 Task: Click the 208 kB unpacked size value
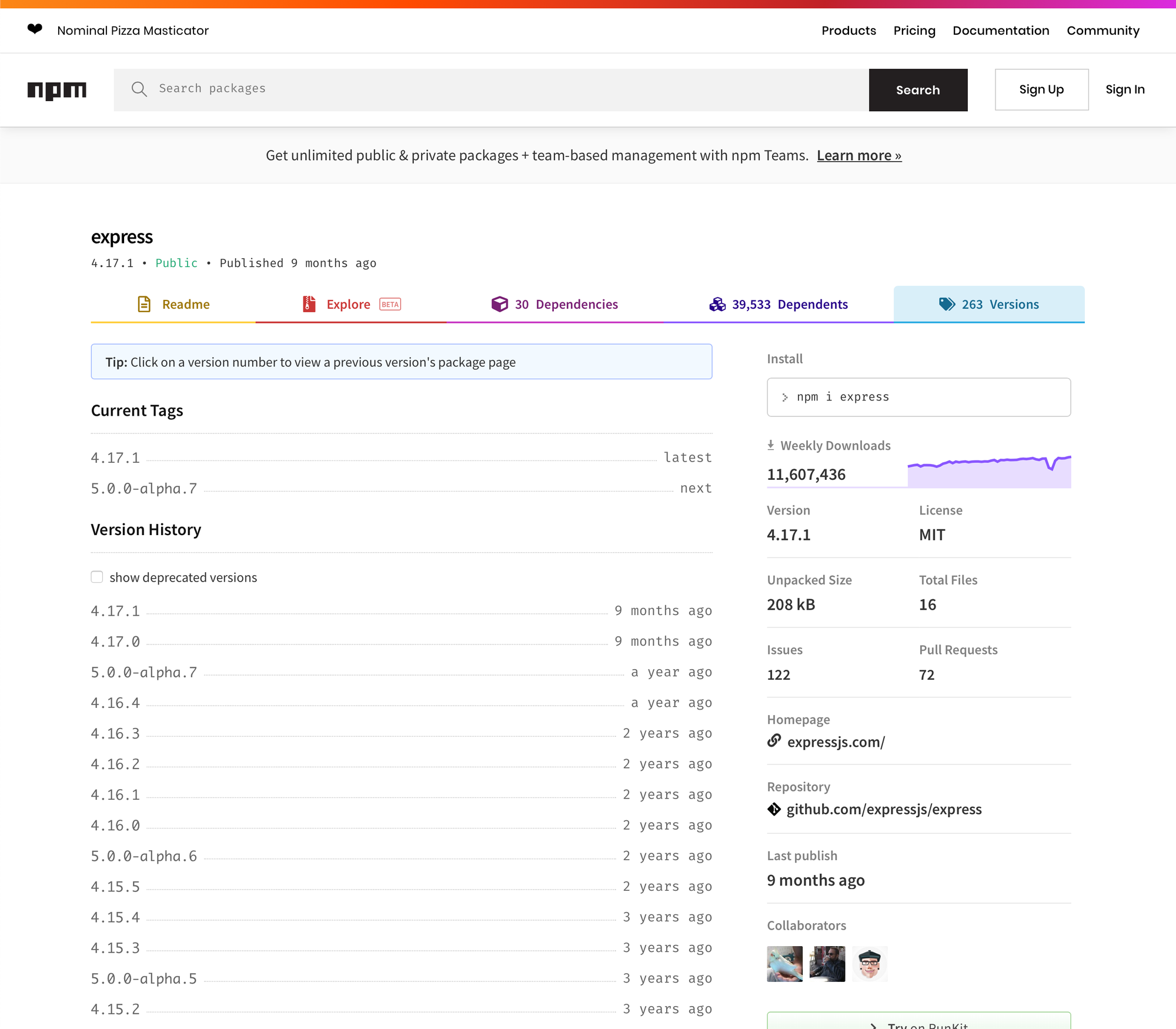791,604
